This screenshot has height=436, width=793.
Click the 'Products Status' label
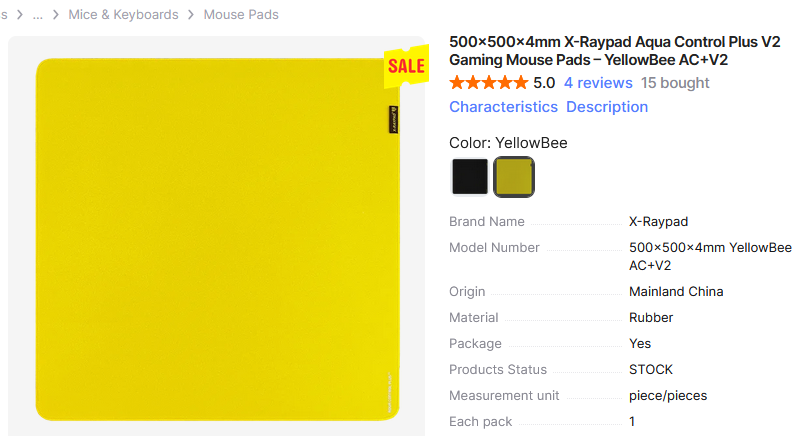pos(498,370)
